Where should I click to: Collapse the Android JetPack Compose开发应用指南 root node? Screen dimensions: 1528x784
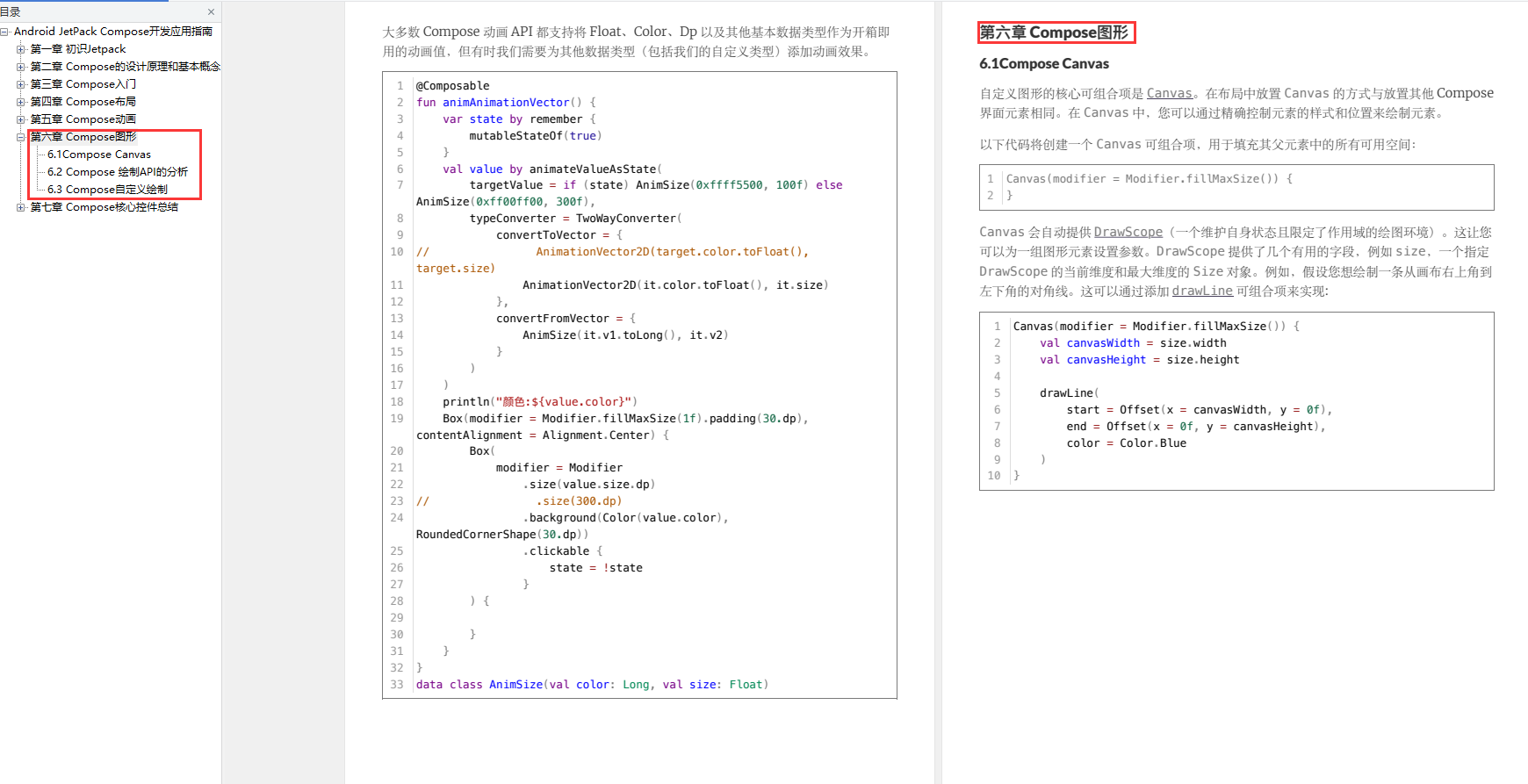(x=5, y=32)
